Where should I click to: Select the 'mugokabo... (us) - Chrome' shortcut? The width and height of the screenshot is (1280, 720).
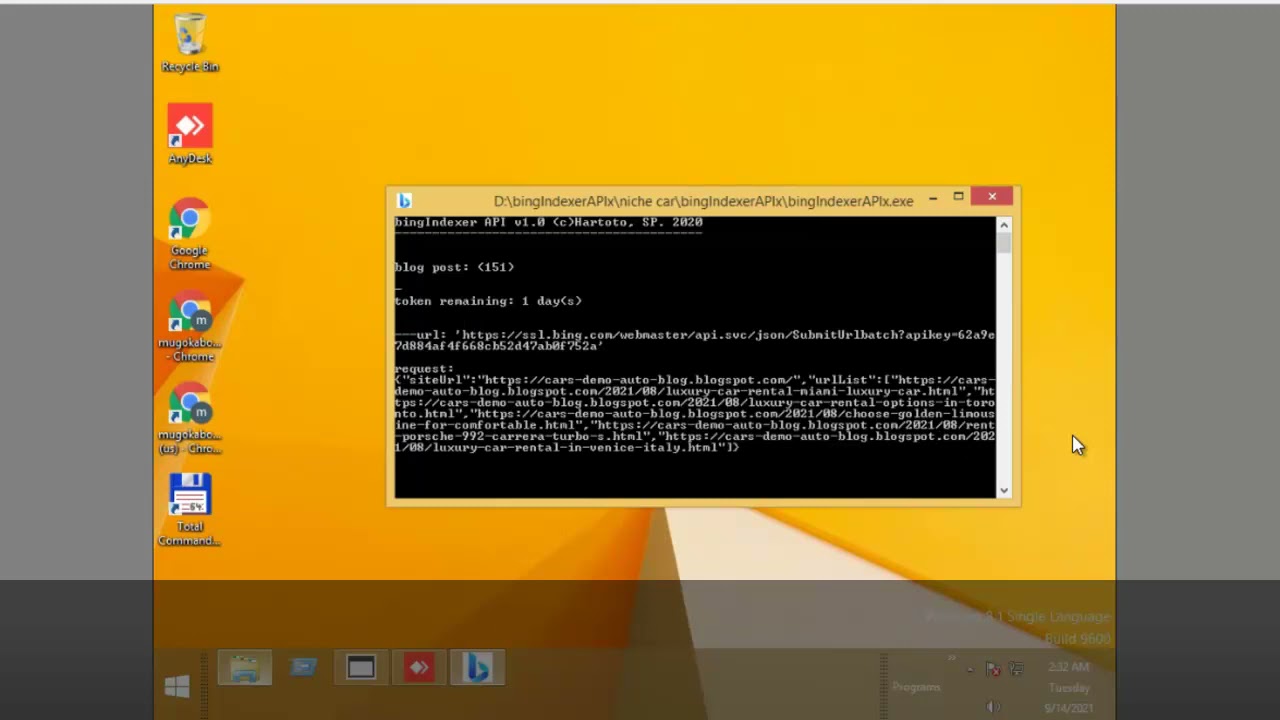[x=190, y=418]
